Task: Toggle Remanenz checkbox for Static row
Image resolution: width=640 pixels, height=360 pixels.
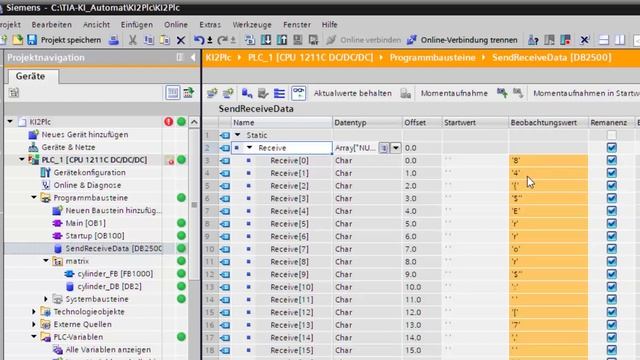Action: point(611,135)
